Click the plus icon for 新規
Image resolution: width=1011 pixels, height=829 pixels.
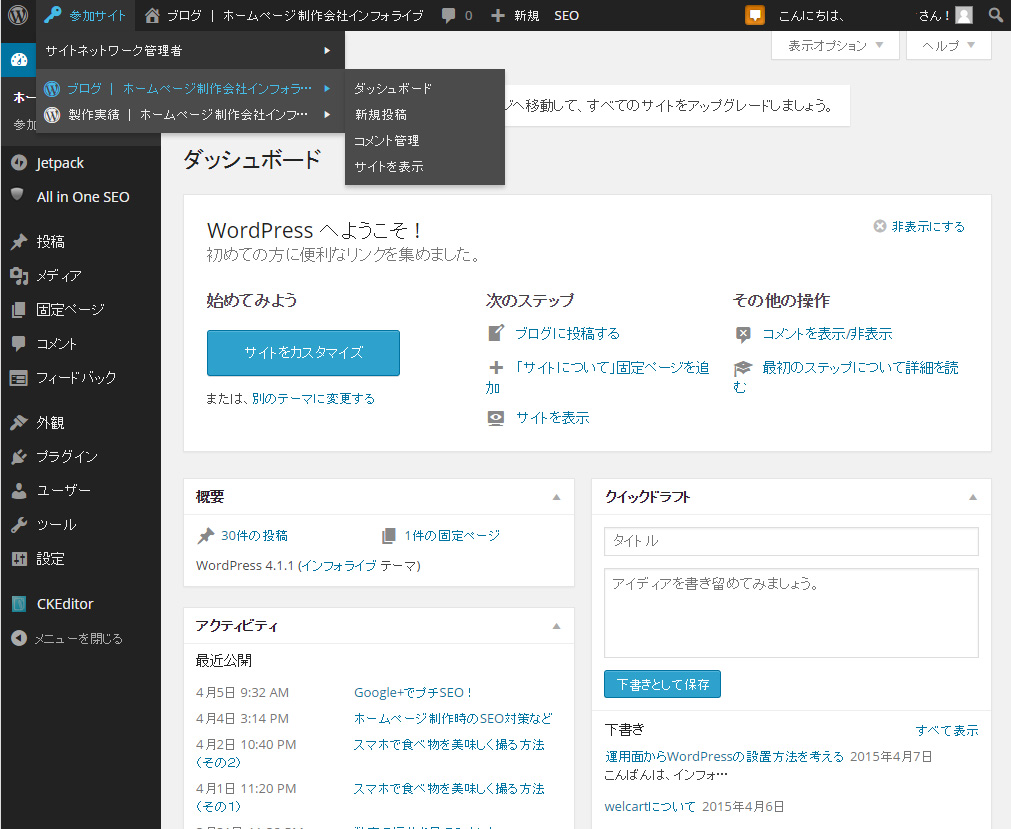(x=497, y=15)
